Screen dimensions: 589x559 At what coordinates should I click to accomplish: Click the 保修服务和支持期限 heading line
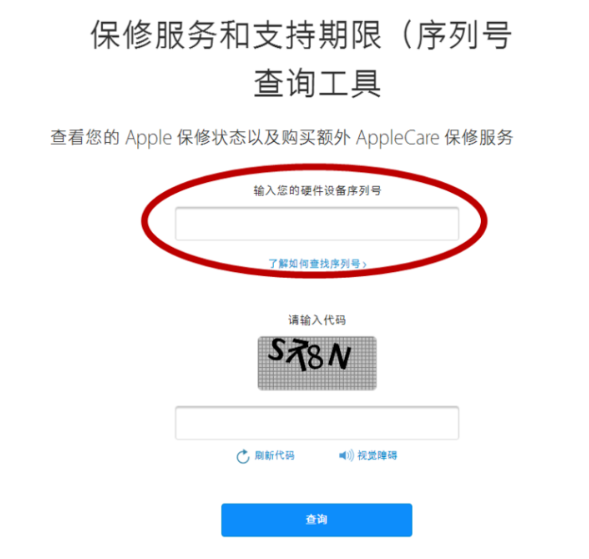pos(236,35)
